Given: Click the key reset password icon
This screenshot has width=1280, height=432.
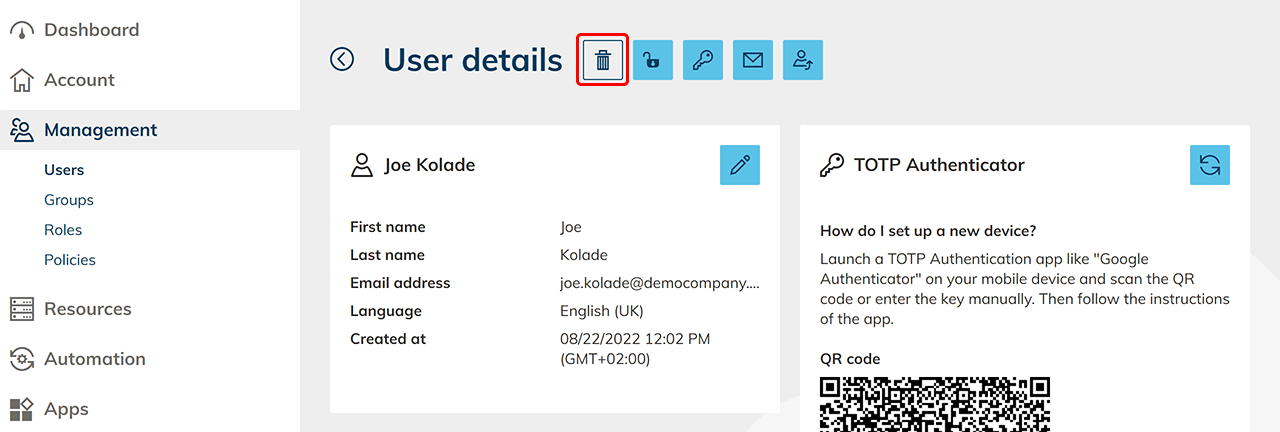Looking at the screenshot, I should point(703,60).
